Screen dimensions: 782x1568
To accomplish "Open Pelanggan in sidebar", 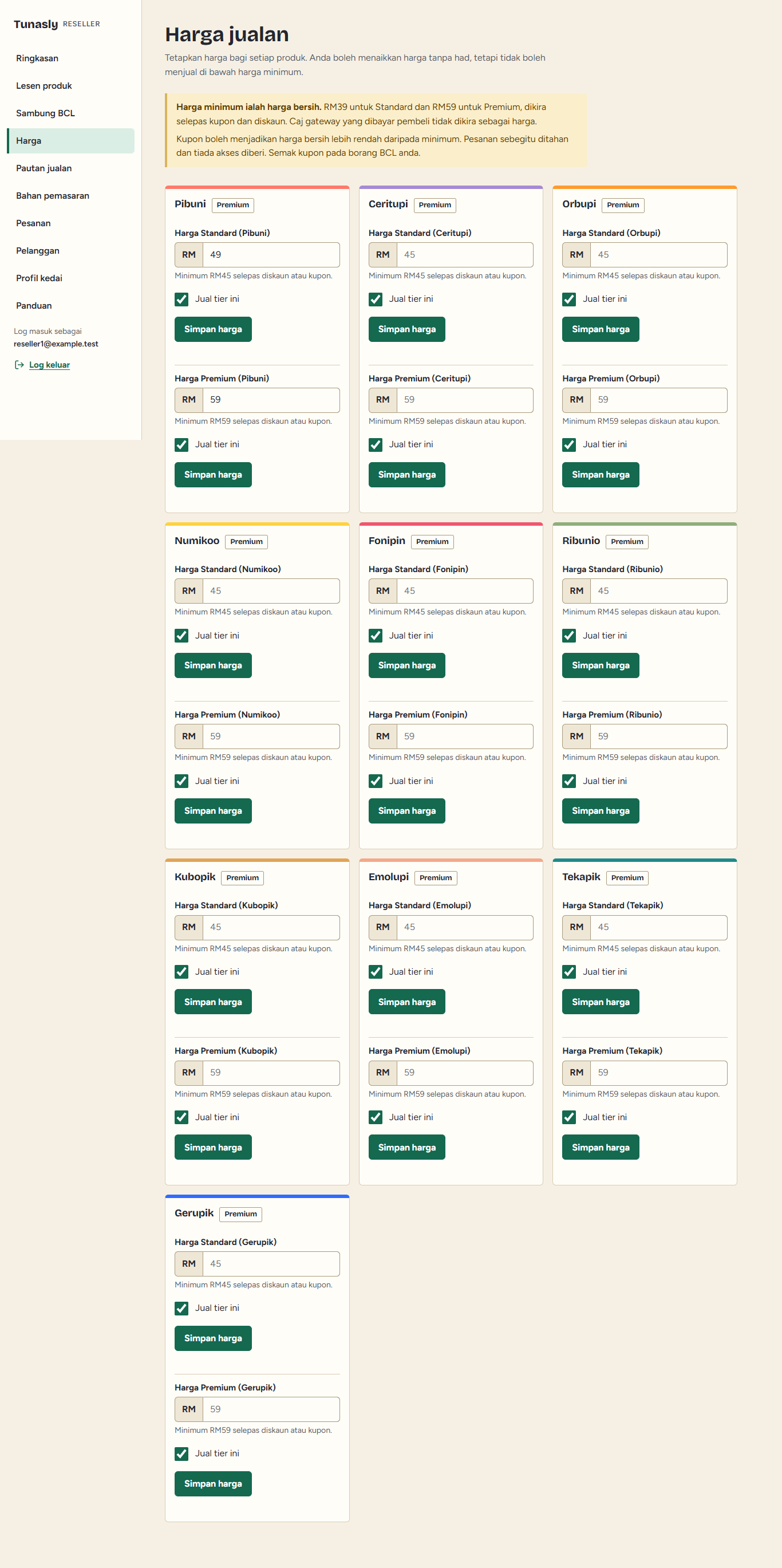I will 70,251.
